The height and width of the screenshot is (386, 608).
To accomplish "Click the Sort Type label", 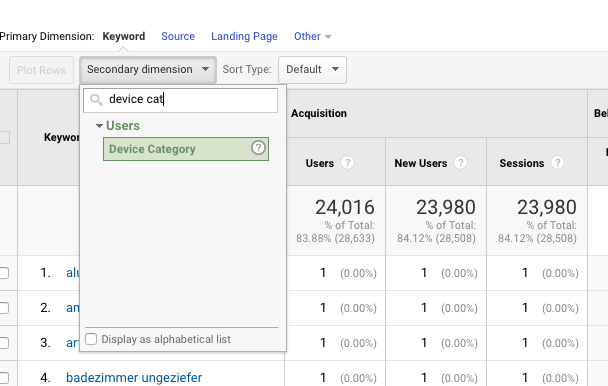I will [x=247, y=69].
